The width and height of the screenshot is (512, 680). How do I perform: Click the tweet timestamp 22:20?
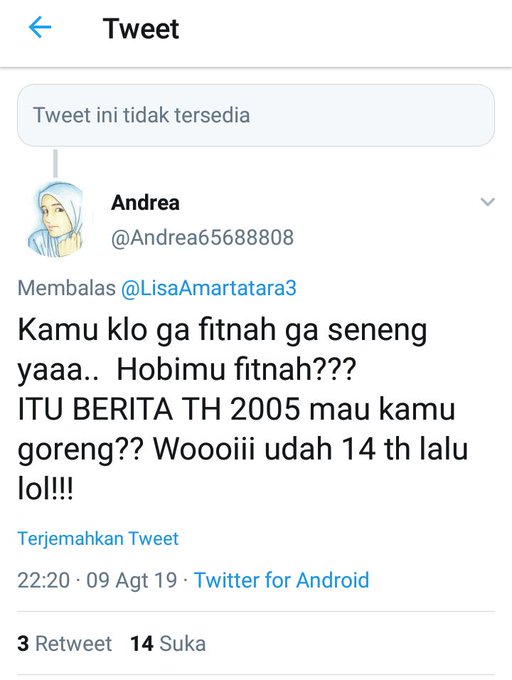pyautogui.click(x=43, y=580)
